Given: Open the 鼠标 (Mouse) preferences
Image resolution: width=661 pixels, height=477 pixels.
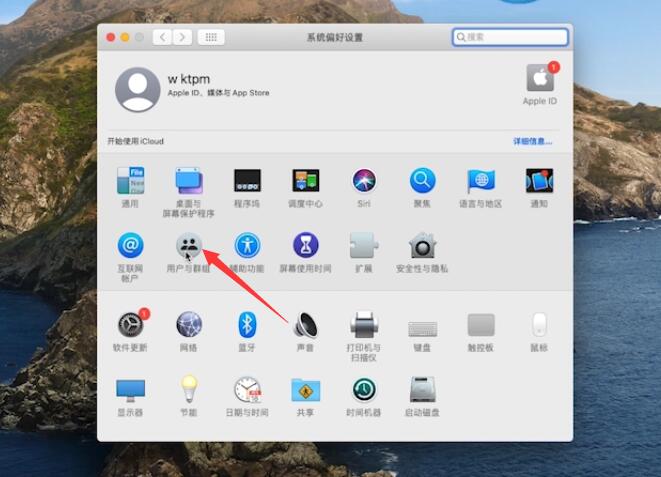Looking at the screenshot, I should click(539, 324).
